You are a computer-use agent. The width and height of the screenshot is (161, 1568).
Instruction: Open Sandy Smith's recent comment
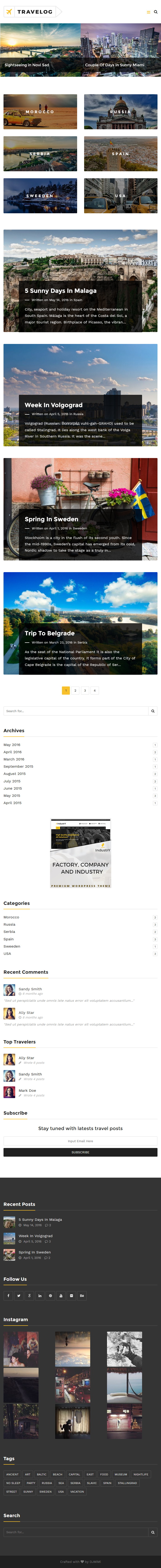[x=30, y=989]
